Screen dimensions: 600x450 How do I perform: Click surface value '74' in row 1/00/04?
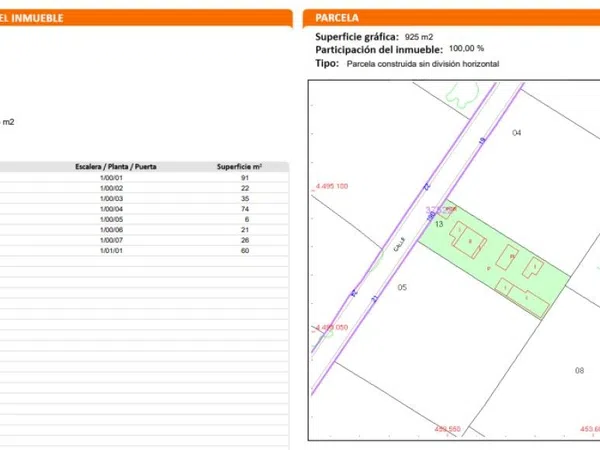pos(245,209)
